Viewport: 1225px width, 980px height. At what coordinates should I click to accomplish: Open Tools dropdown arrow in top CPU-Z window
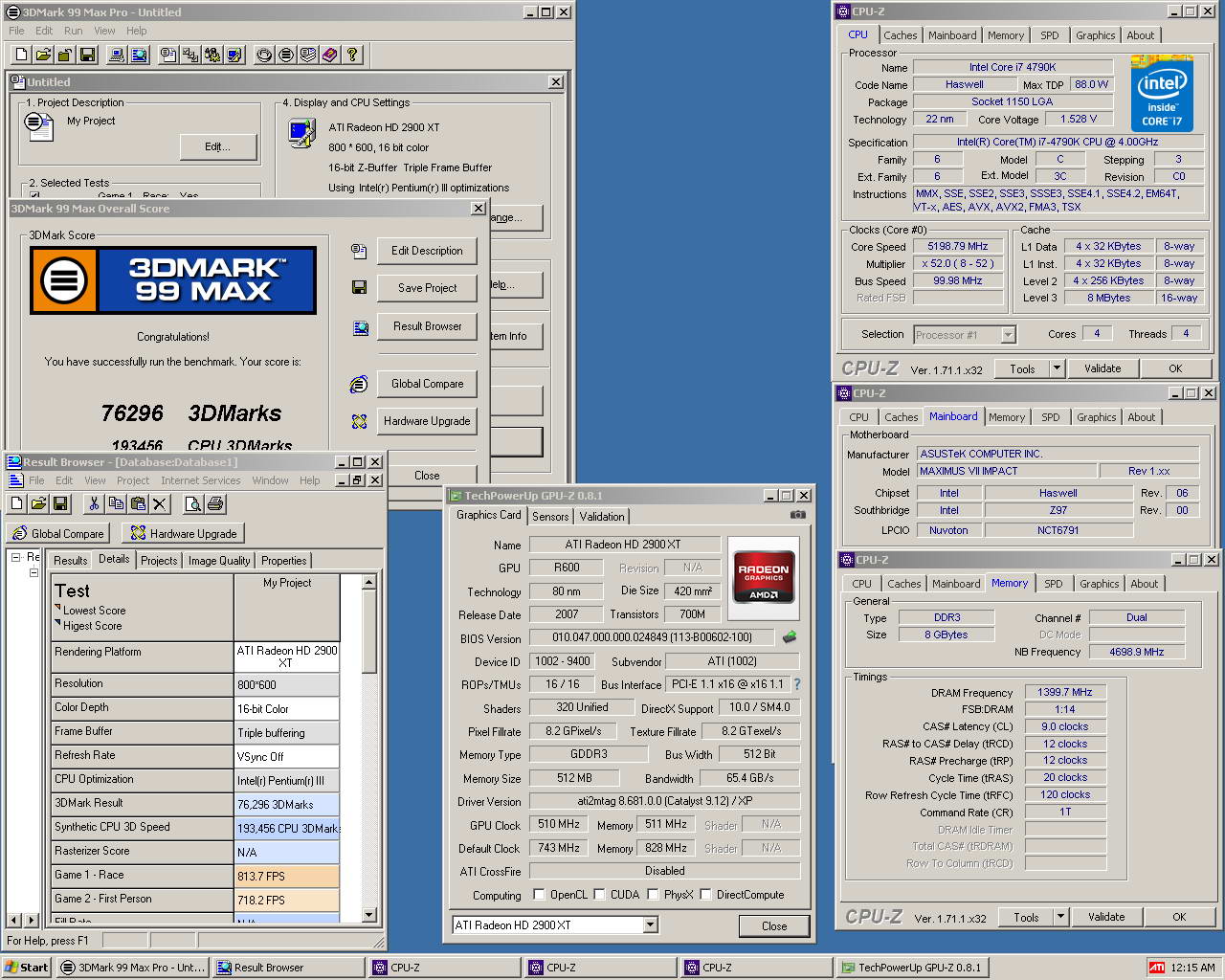pos(1057,368)
